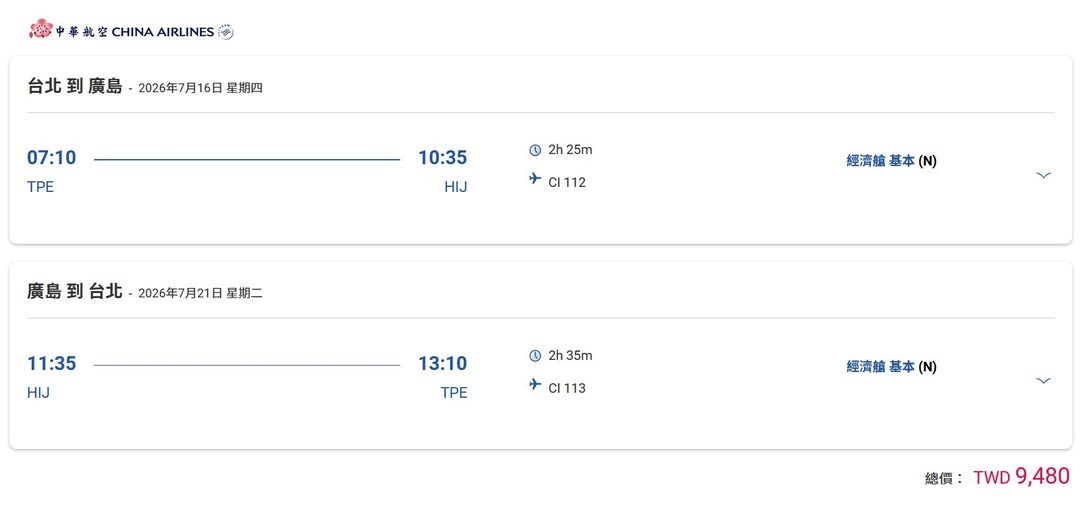Expand the Hiroshima to Taipei flight details
The image size is (1080, 514).
pyautogui.click(x=1043, y=381)
